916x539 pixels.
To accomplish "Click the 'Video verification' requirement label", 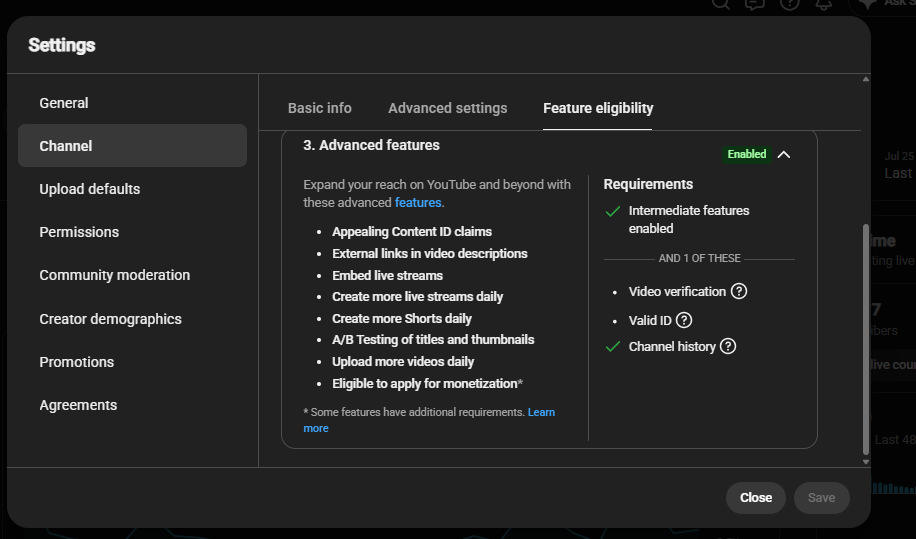I will [x=677, y=291].
